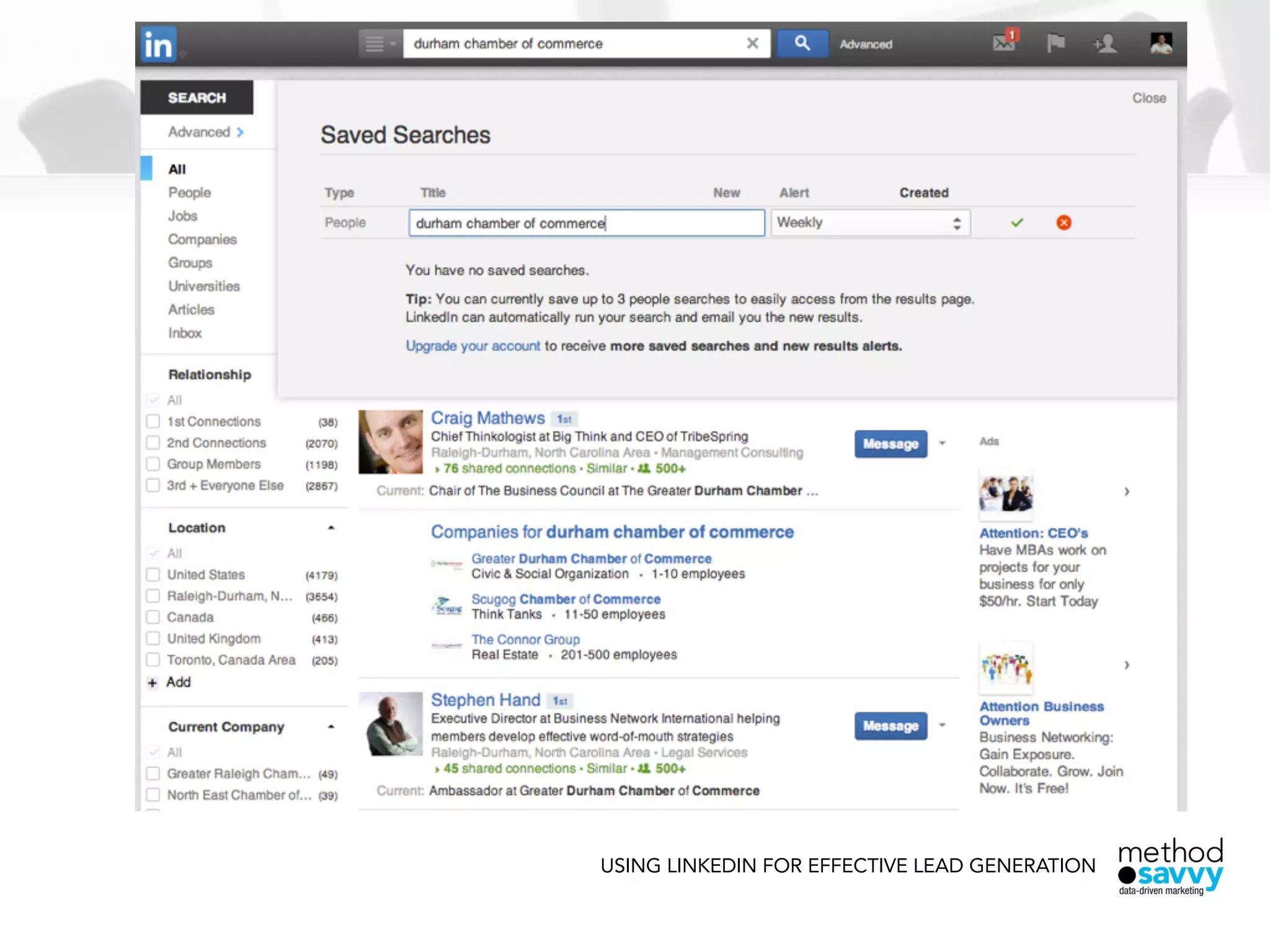Check the 1st Connections filter
Image resolution: width=1270 pixels, height=952 pixels.
153,421
